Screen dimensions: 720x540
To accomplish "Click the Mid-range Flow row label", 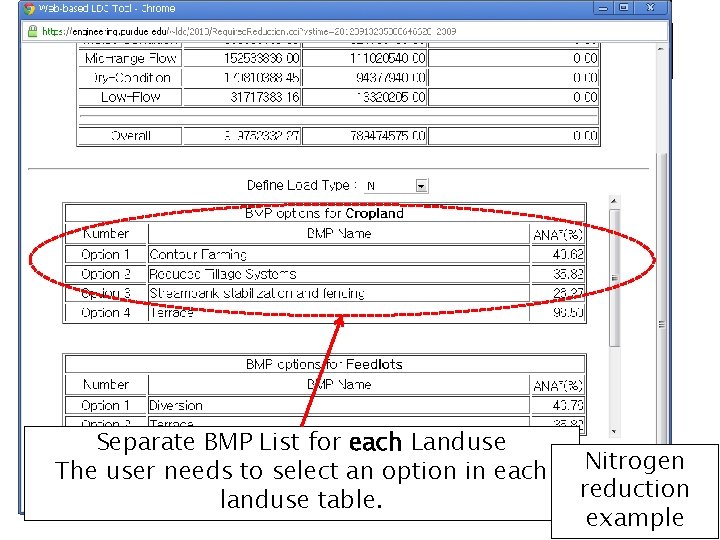I will [x=130, y=58].
